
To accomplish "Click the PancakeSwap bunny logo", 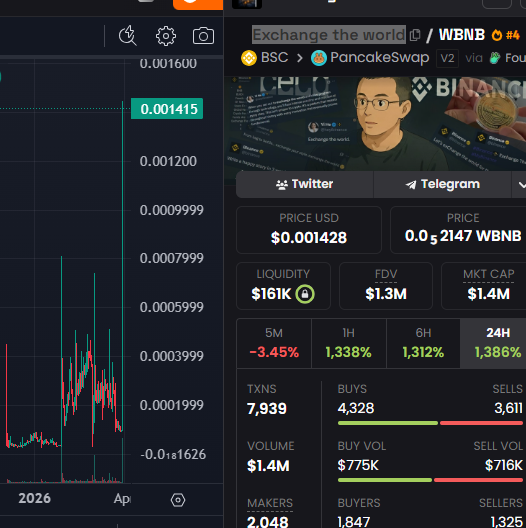I will 319,58.
